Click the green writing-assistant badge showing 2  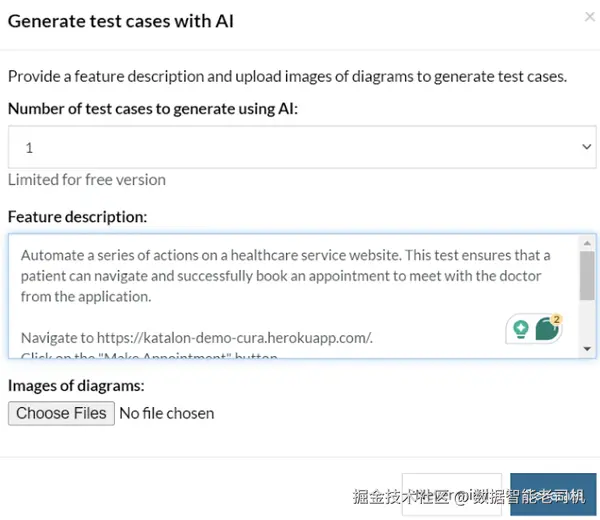547,328
